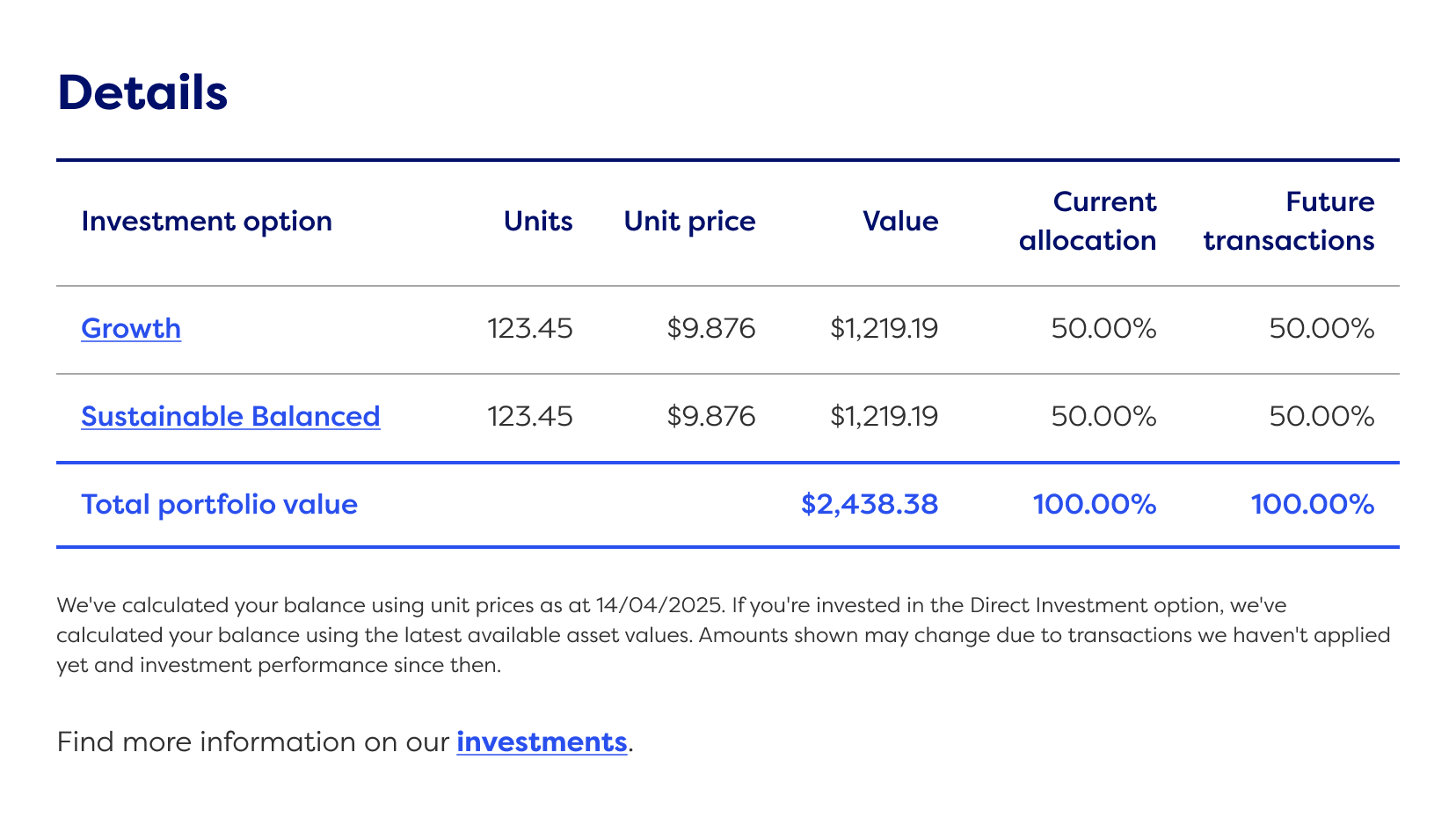Click the Value column header
Image resolution: width=1456 pixels, height=818 pixels.
coord(899,221)
